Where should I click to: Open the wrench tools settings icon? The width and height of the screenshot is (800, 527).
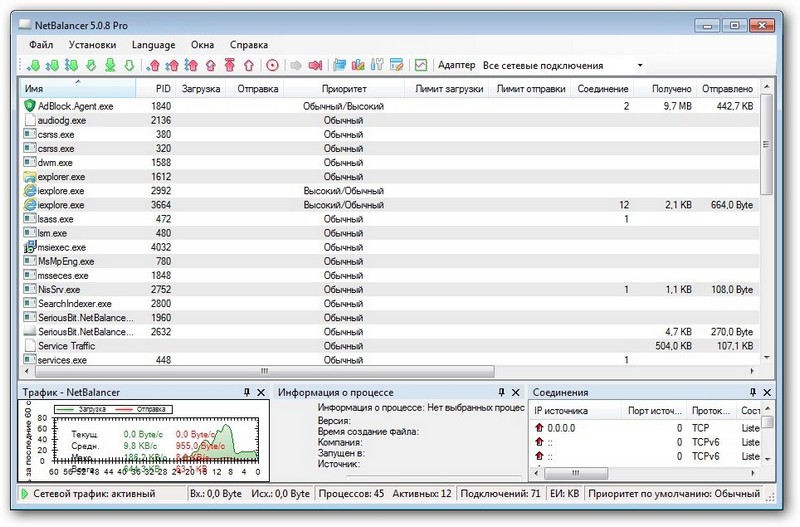tap(377, 65)
